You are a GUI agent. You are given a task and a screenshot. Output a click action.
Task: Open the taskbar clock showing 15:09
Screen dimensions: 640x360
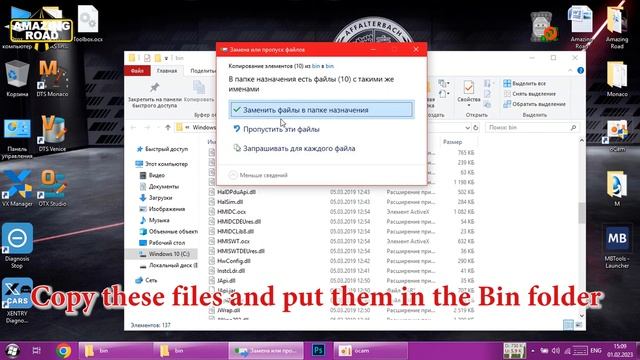point(620,351)
